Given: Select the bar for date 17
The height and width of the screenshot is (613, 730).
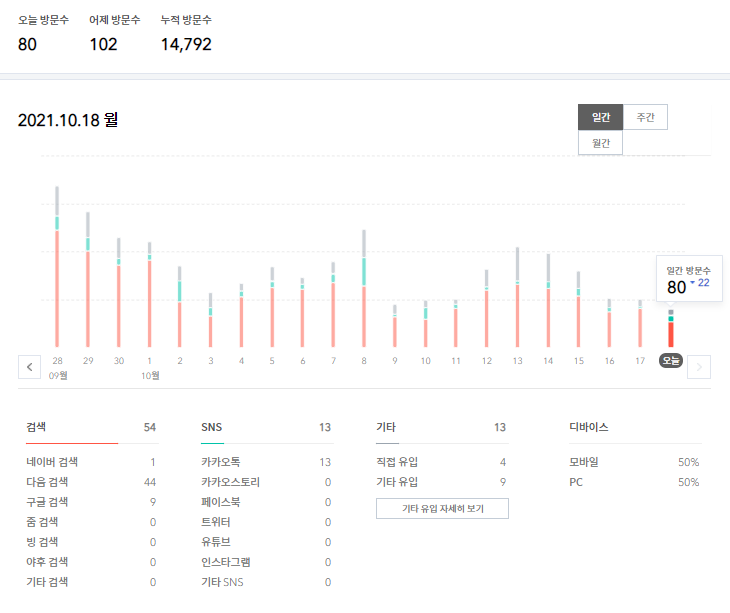Looking at the screenshot, I should (x=640, y=323).
